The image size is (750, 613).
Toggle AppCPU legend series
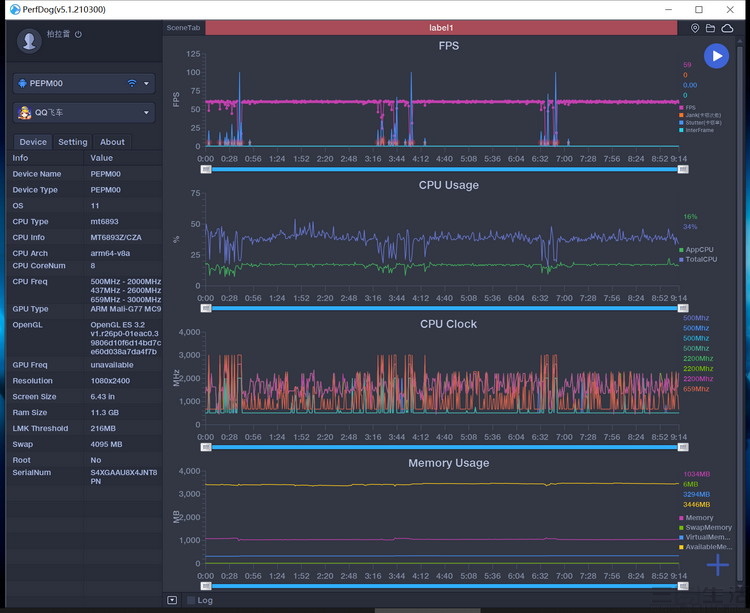click(x=696, y=250)
